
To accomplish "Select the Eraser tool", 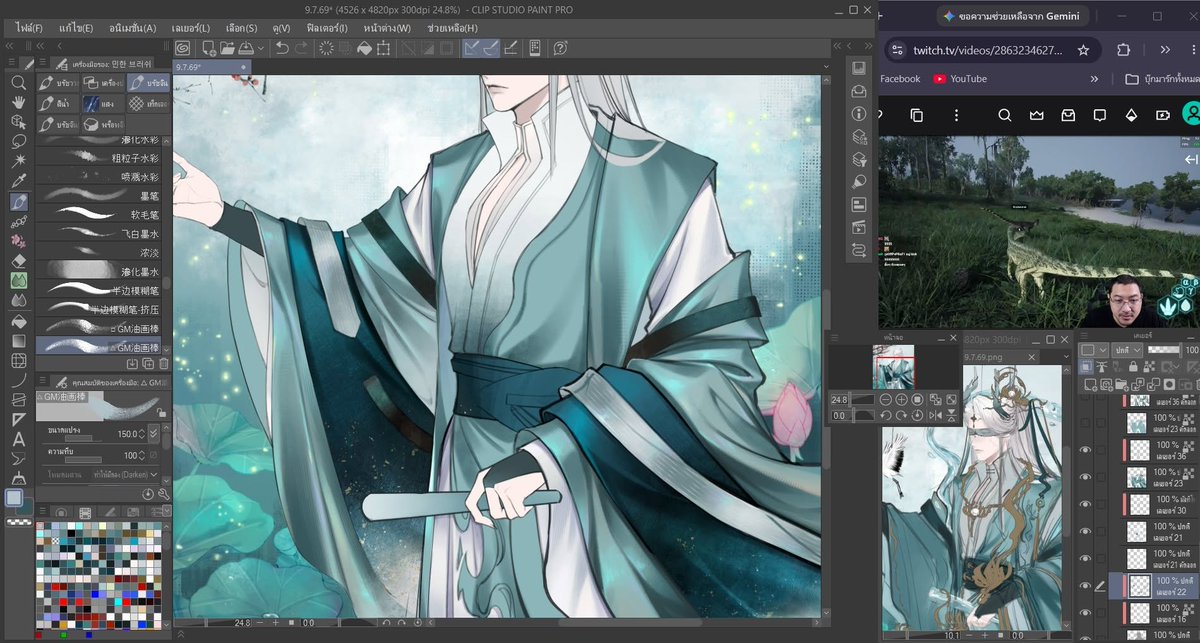I will [x=18, y=260].
